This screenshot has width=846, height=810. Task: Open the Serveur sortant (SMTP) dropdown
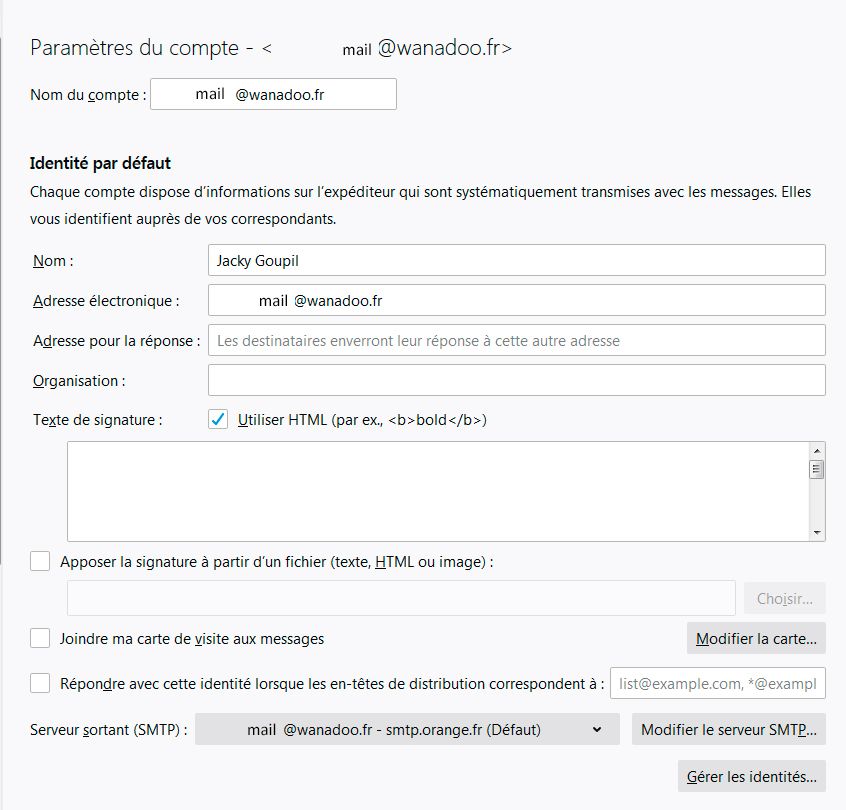click(x=407, y=730)
